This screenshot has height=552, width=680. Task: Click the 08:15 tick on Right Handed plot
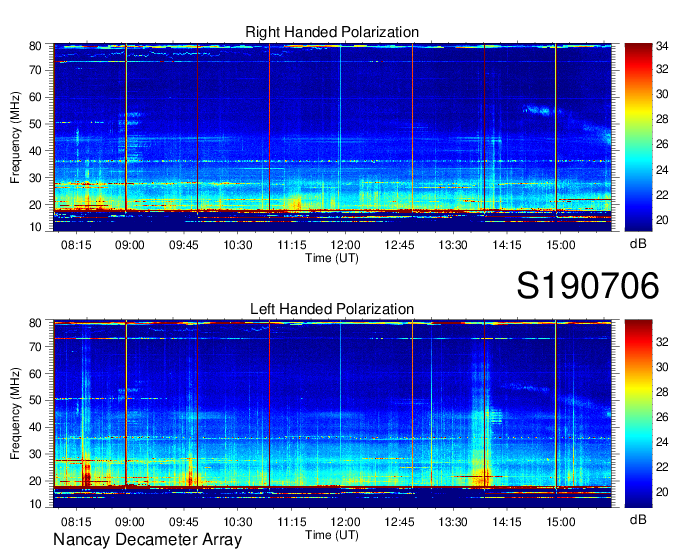click(x=76, y=245)
